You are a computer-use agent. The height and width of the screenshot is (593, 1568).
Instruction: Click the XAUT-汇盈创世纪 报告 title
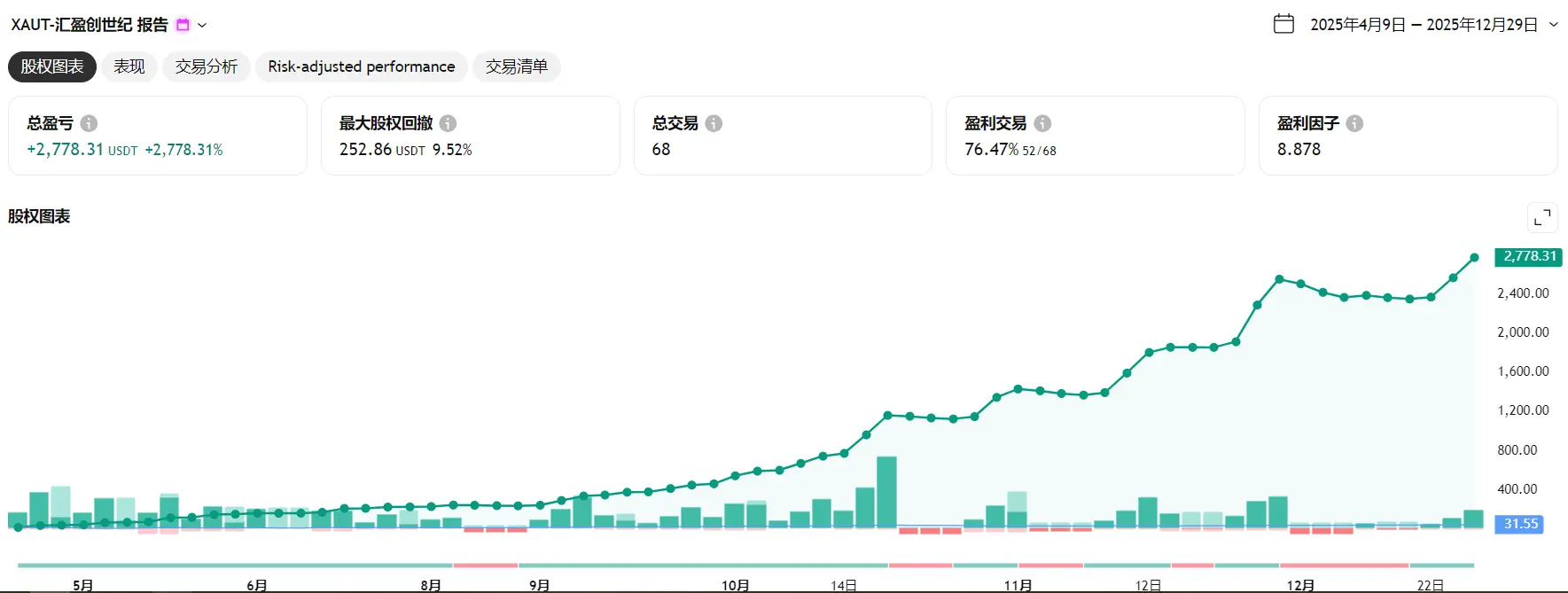click(x=90, y=25)
